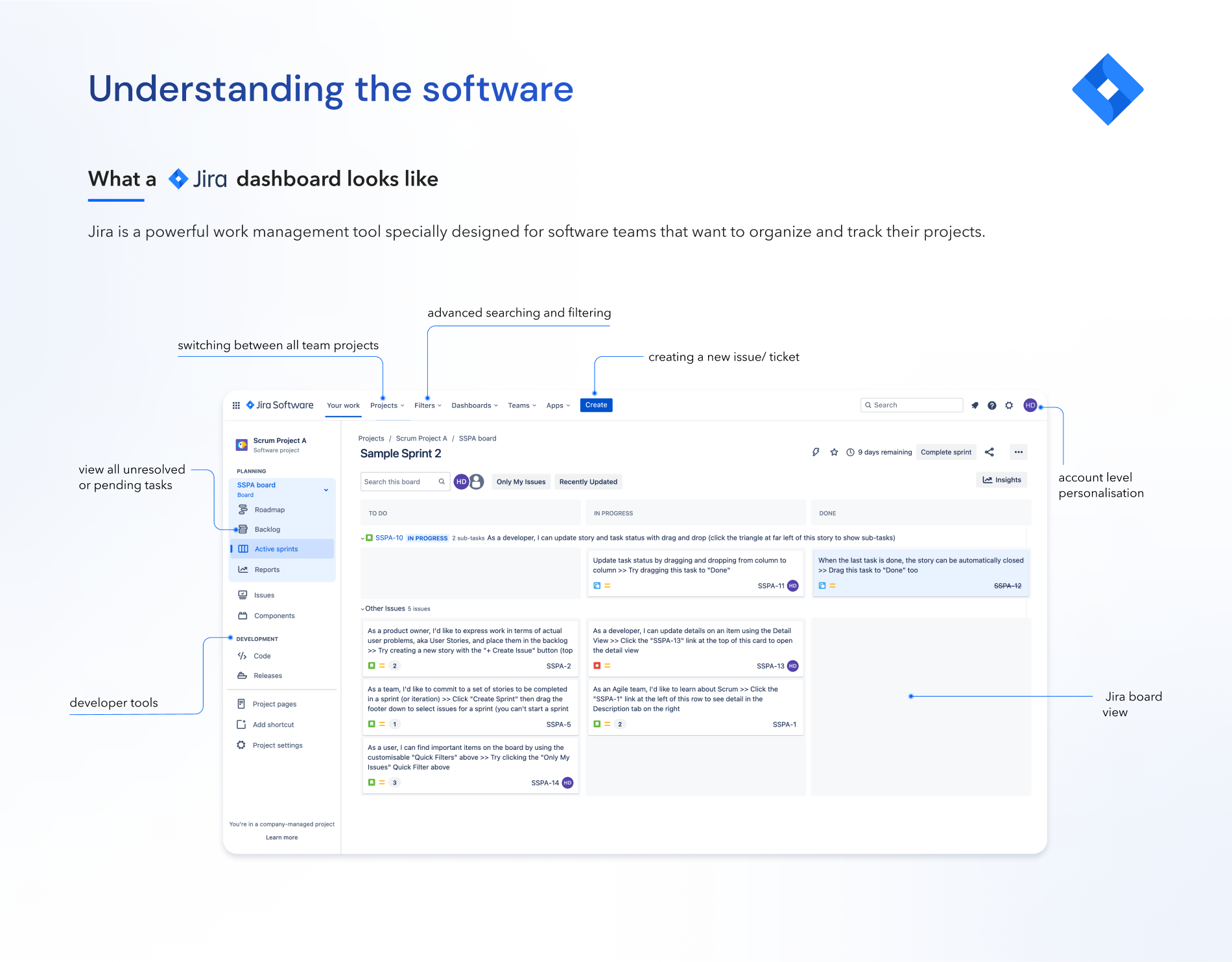Toggle the Recently Updated quick filter
The width and height of the screenshot is (1232, 962).
[x=588, y=481]
